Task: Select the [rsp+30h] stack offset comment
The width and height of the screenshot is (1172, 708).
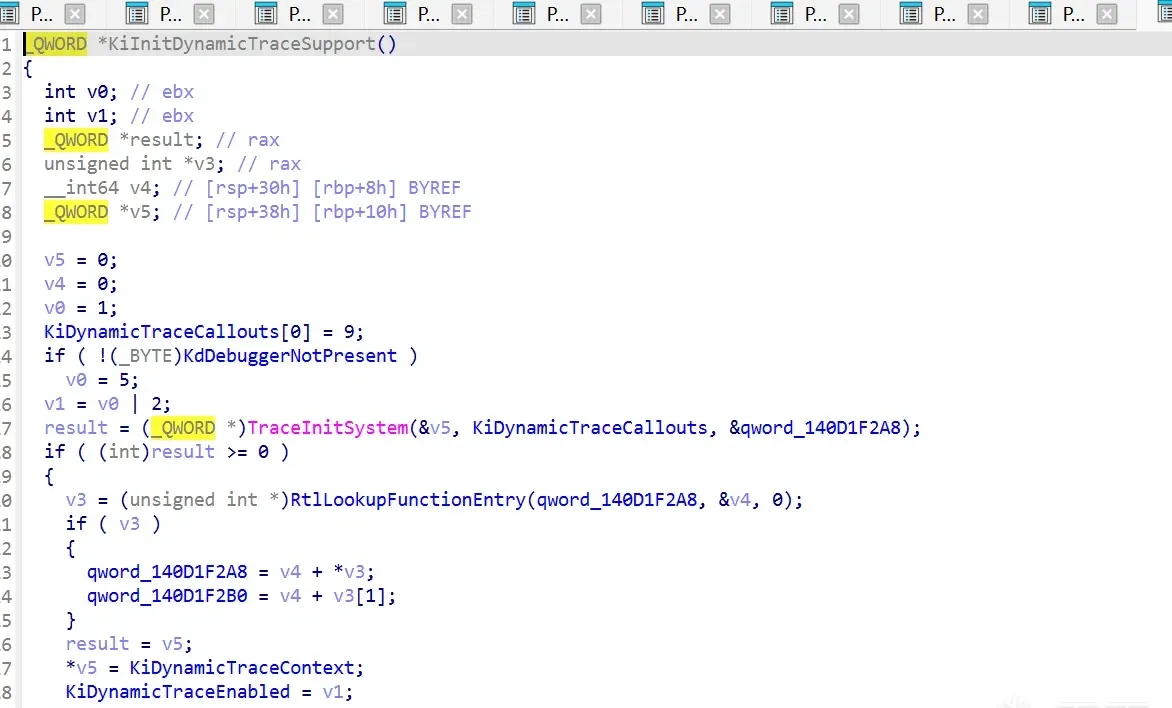Action: (x=253, y=188)
